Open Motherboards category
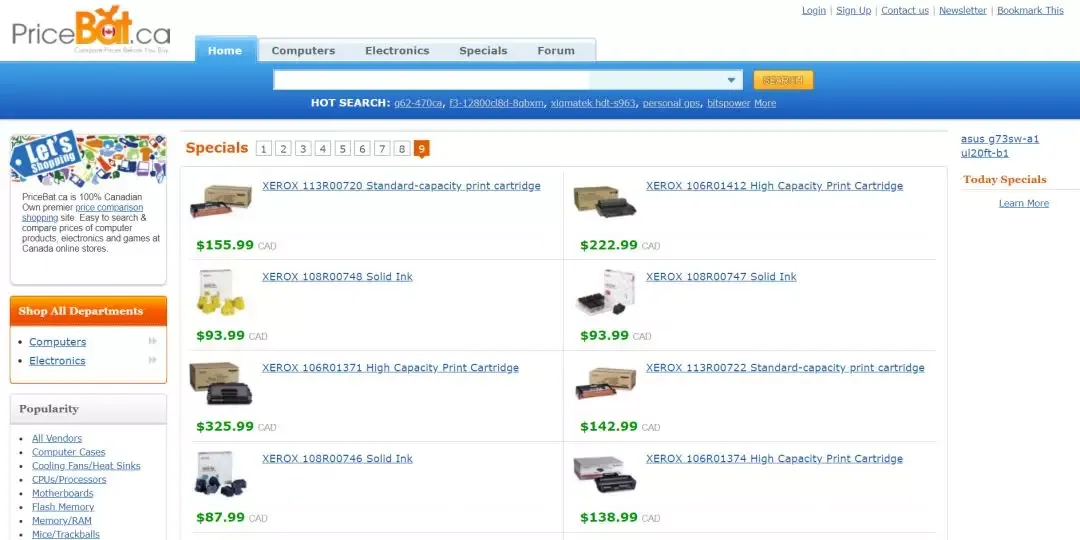 pos(62,493)
